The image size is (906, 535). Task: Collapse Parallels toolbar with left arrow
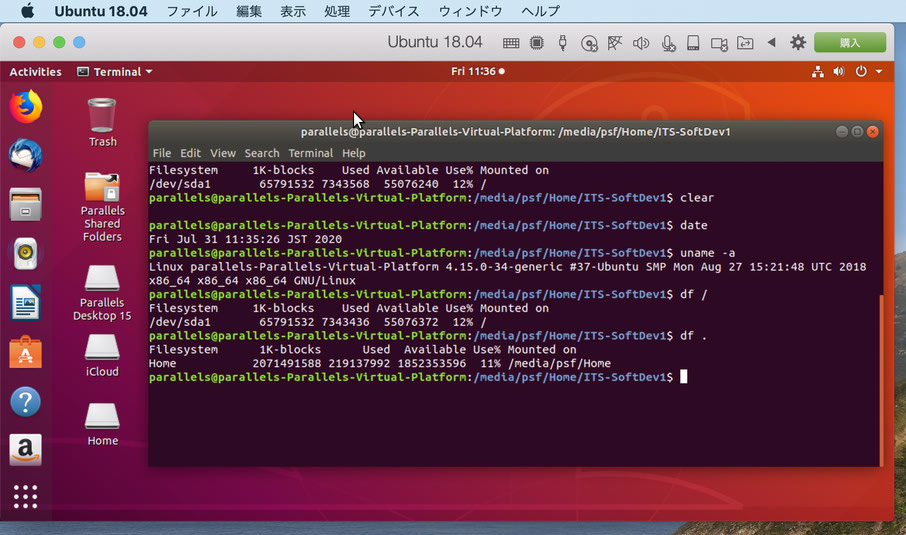coord(770,43)
